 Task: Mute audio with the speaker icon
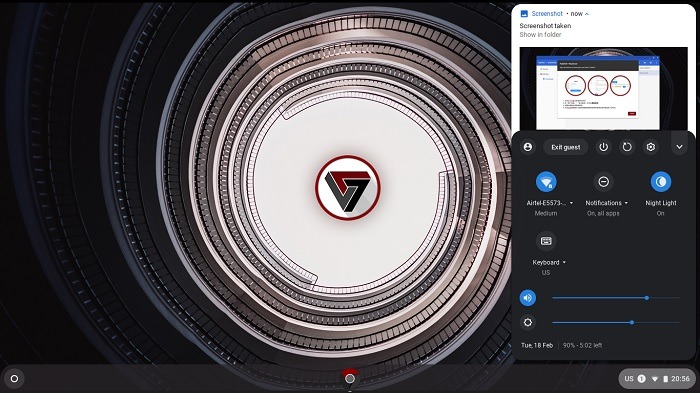click(528, 298)
